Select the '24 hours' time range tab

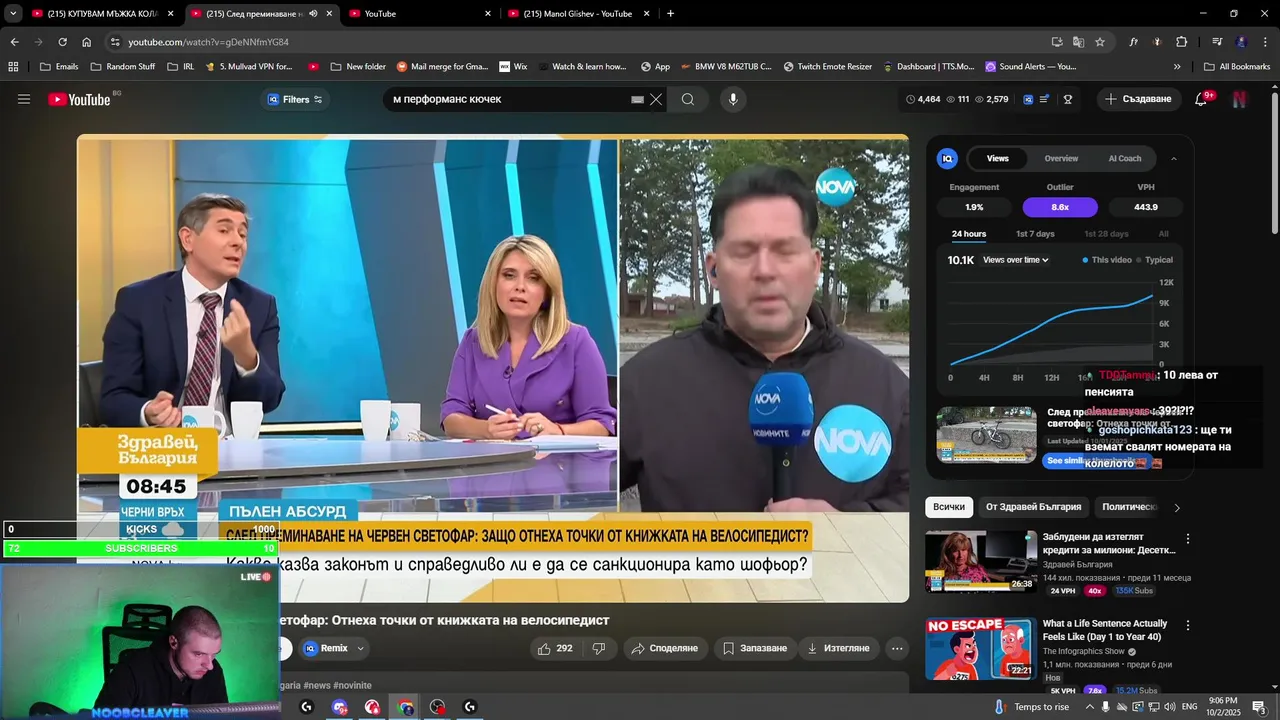click(969, 234)
